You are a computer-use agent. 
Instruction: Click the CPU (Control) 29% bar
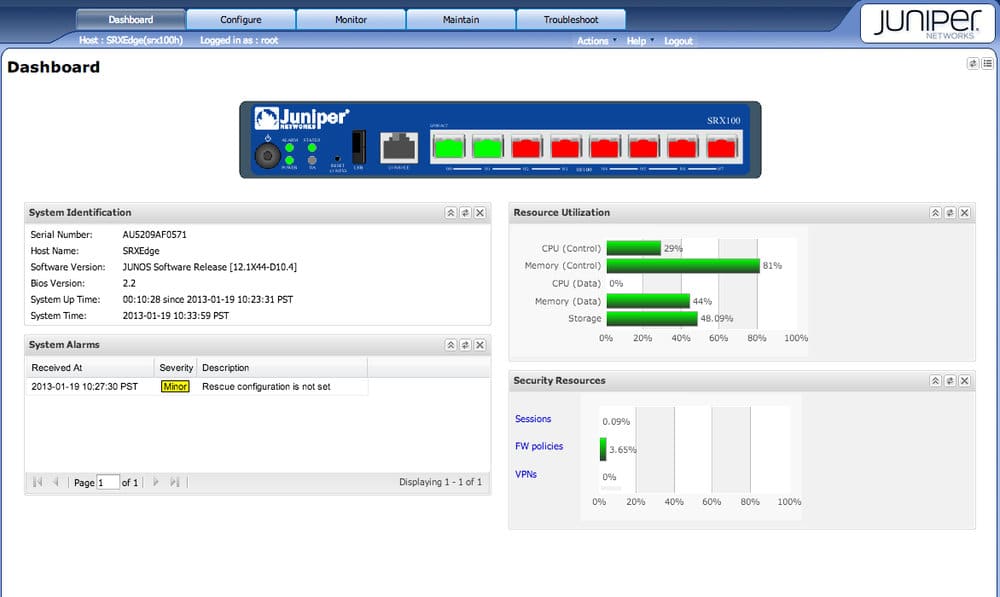634,248
